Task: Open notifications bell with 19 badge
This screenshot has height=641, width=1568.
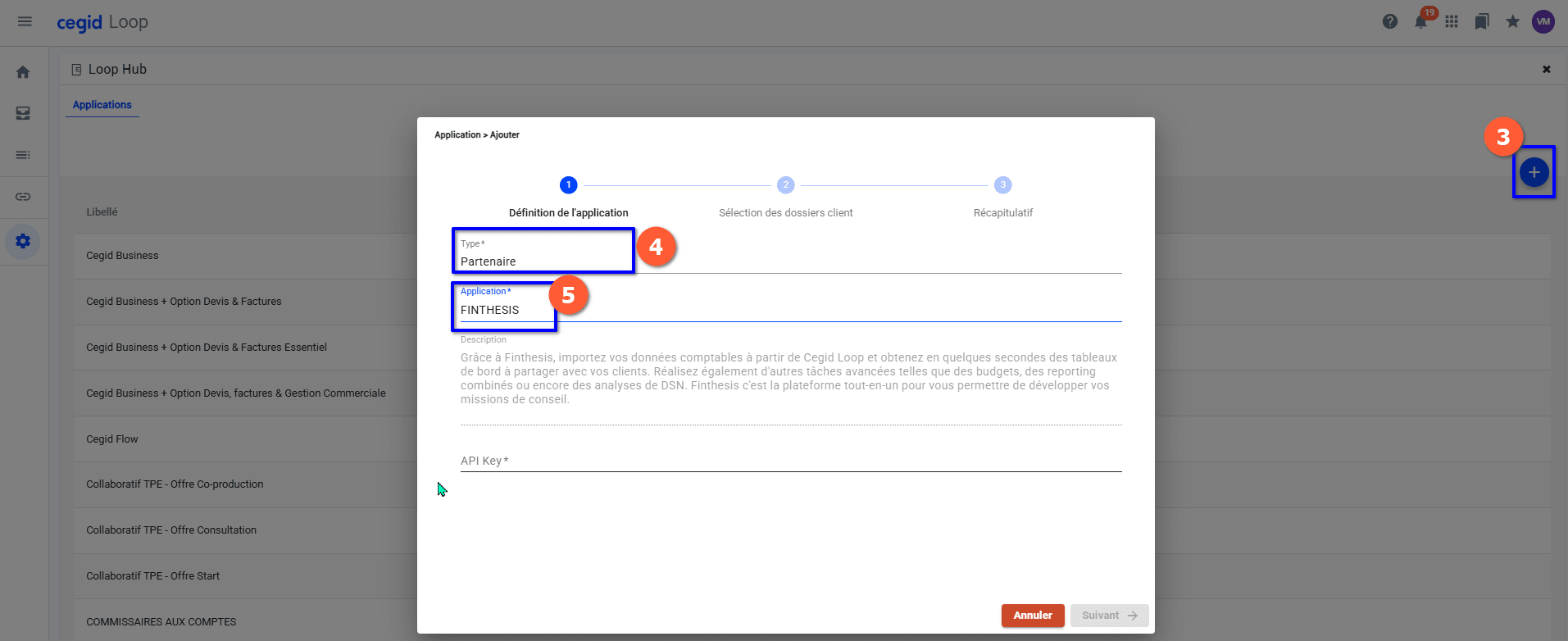Action: pyautogui.click(x=1421, y=21)
